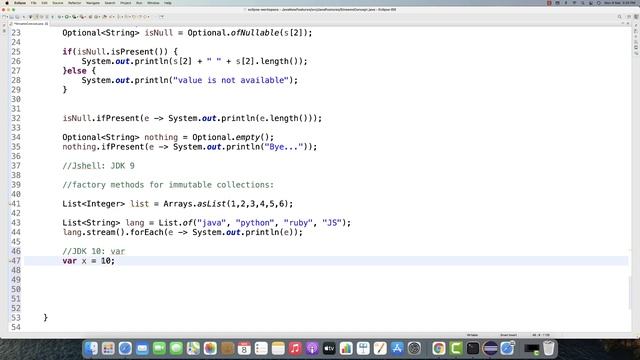Open App Store from the dock
640x360 pixels.
[x=397, y=348]
